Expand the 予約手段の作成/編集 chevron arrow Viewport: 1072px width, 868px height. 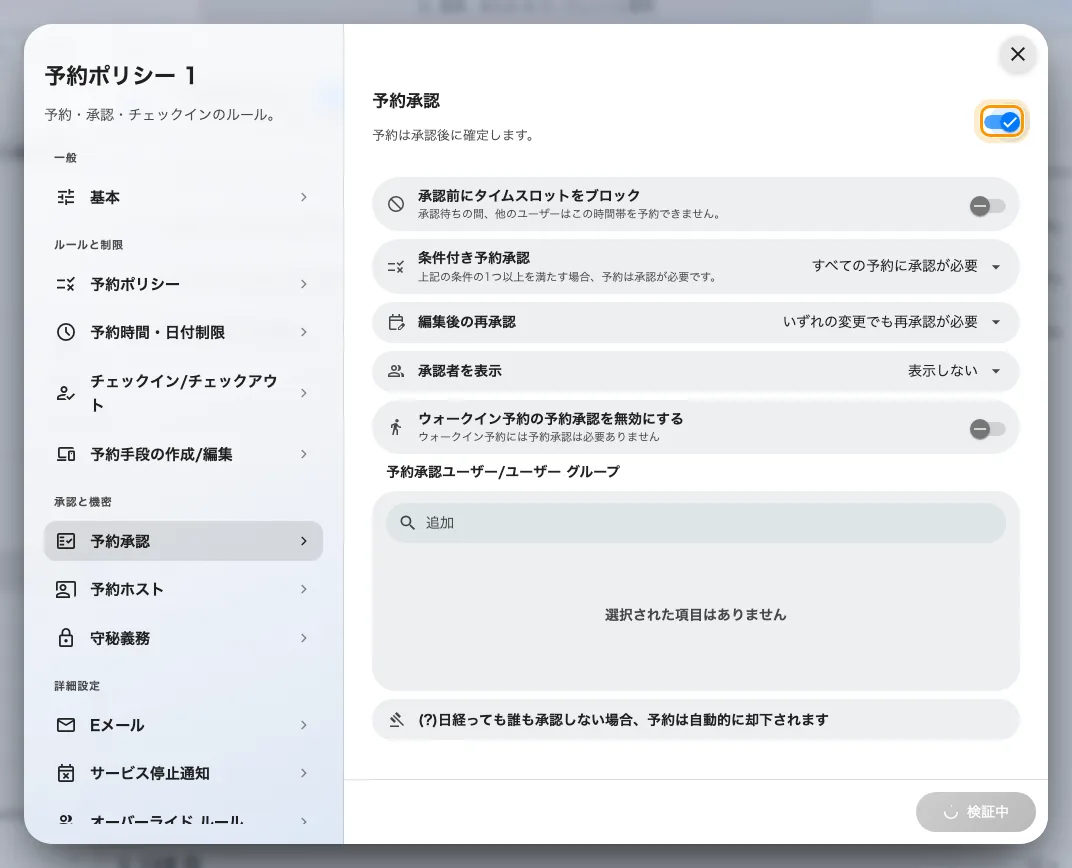click(304, 454)
